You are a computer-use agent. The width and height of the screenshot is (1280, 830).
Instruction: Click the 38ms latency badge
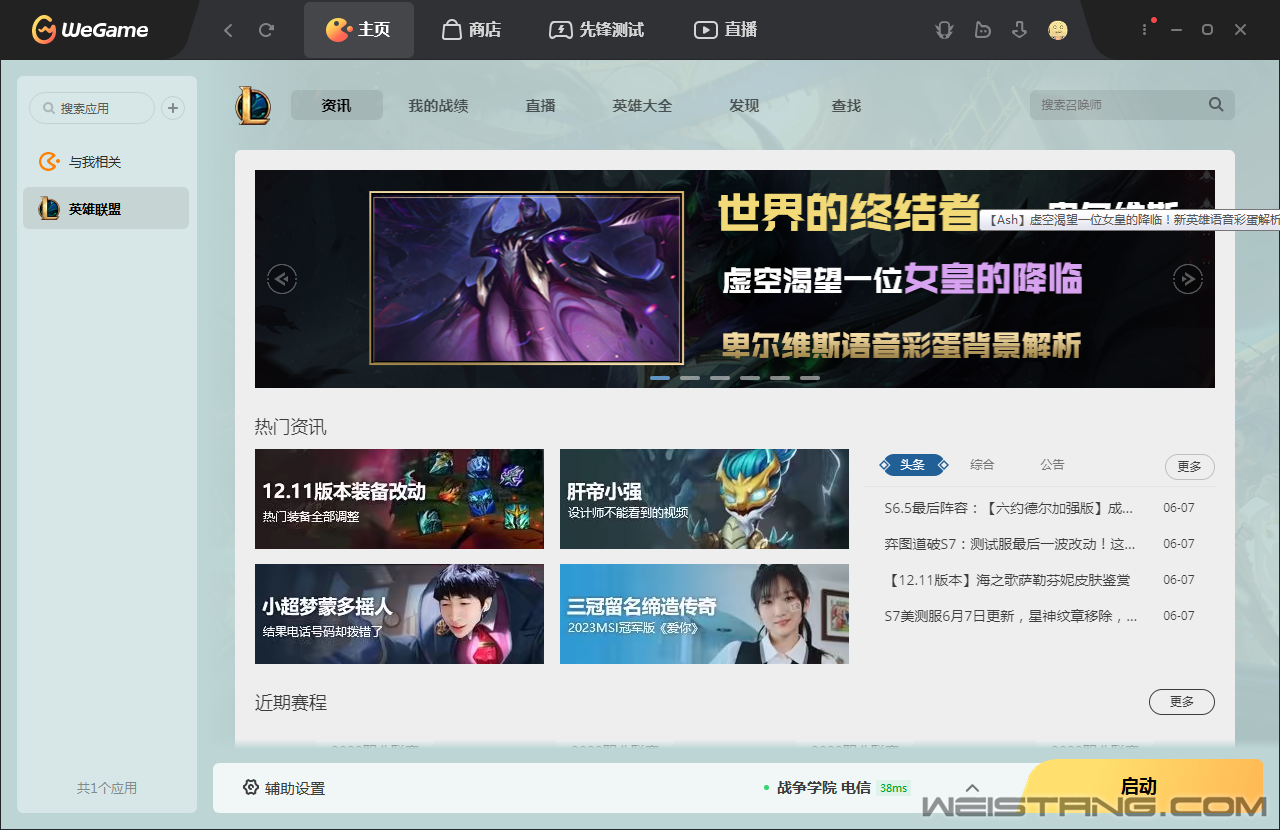[x=894, y=788]
